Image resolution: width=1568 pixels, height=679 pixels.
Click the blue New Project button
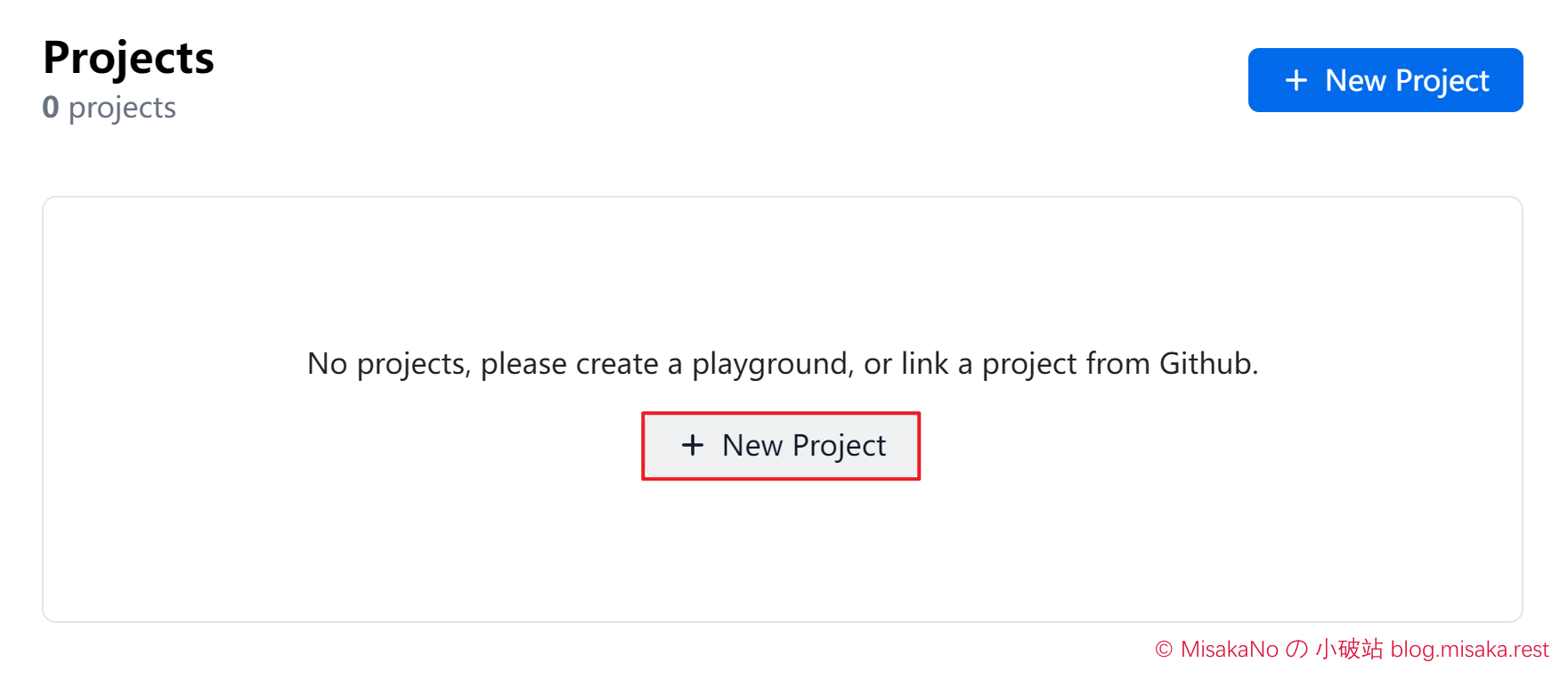[1385, 80]
